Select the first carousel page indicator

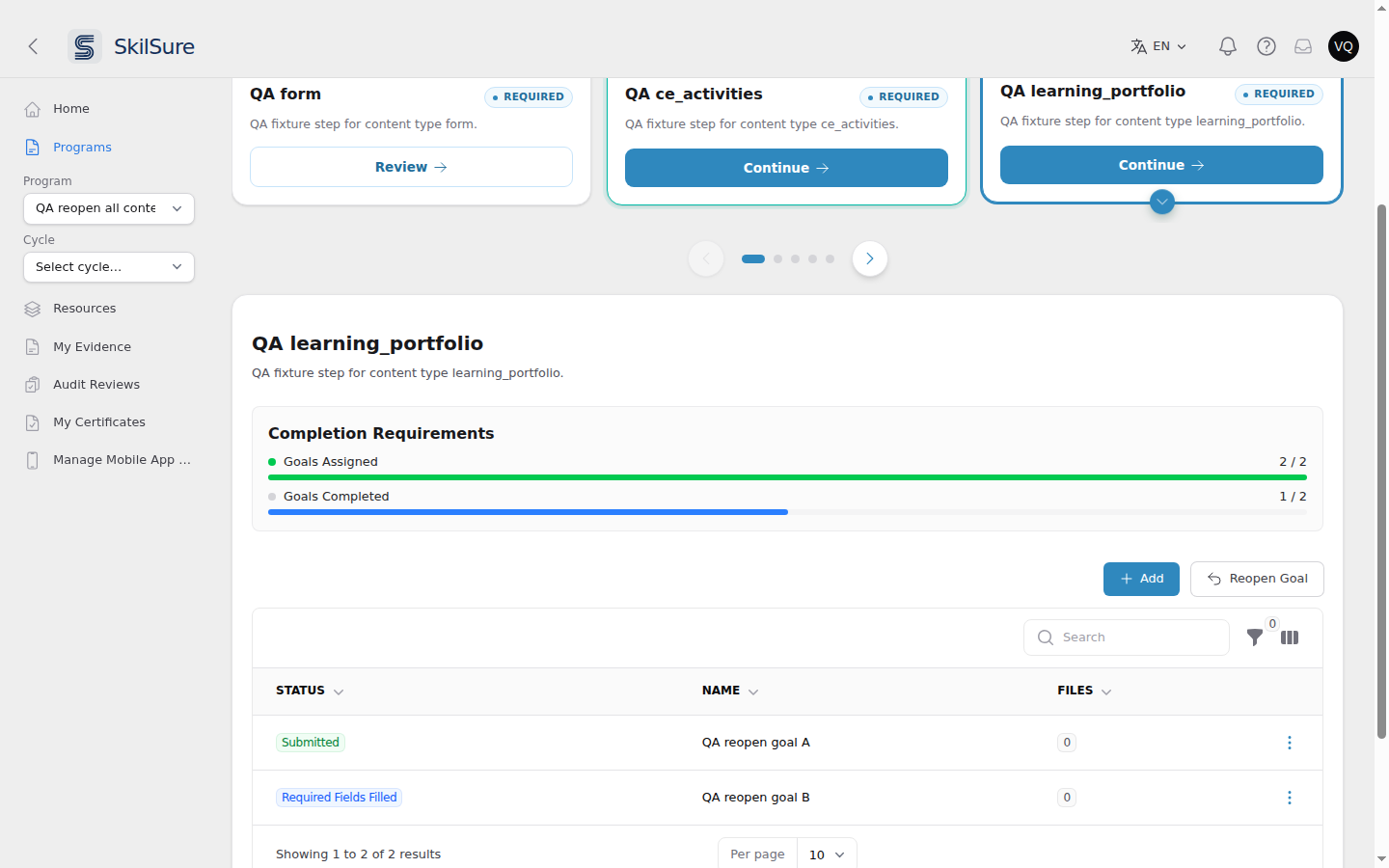(x=753, y=258)
